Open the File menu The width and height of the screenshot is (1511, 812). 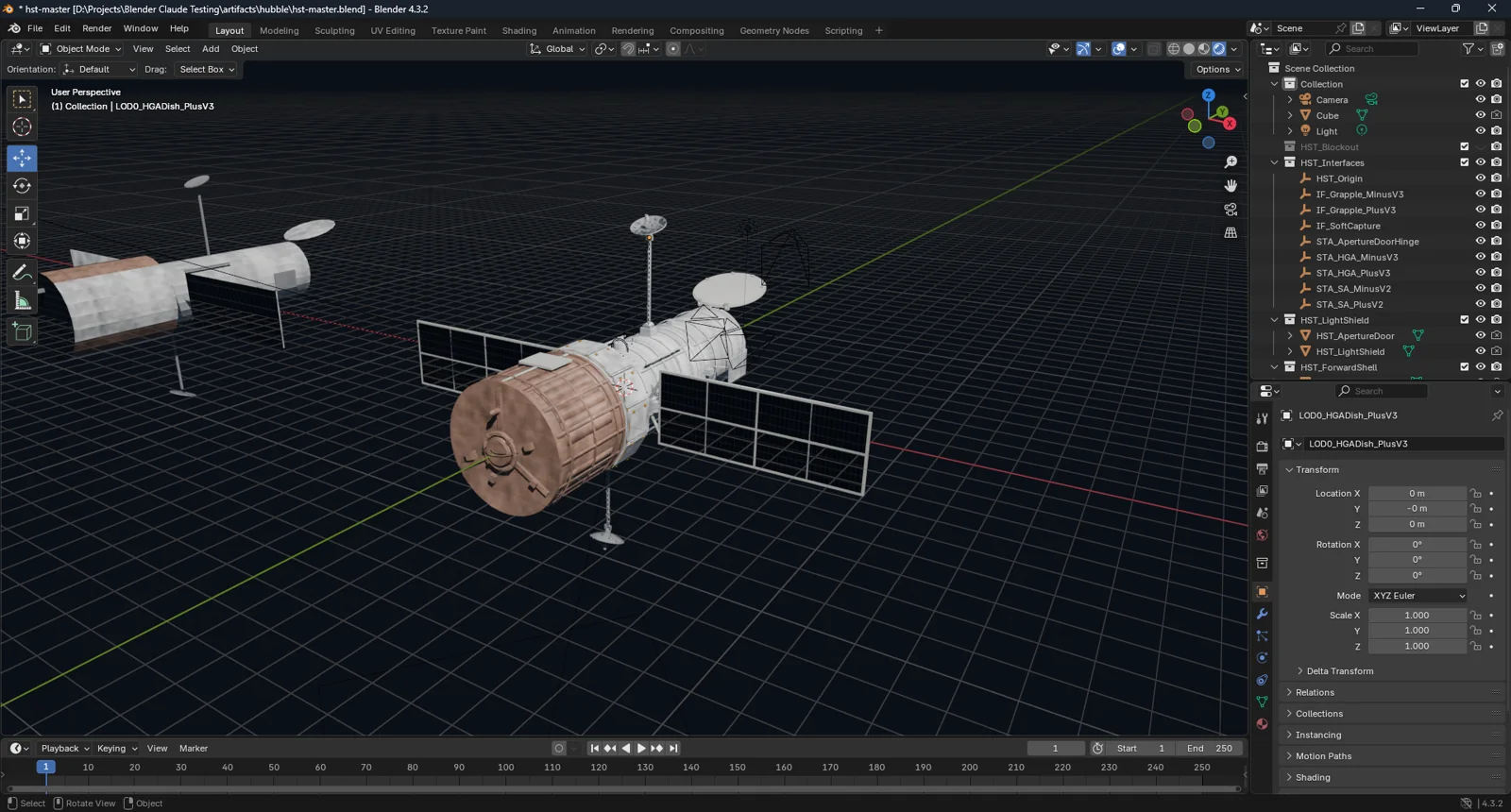35,28
